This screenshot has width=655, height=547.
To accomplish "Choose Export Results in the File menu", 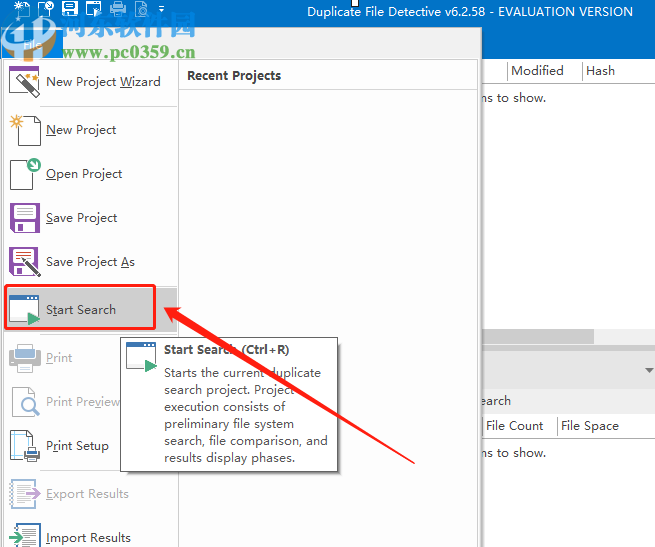I will coord(91,494).
